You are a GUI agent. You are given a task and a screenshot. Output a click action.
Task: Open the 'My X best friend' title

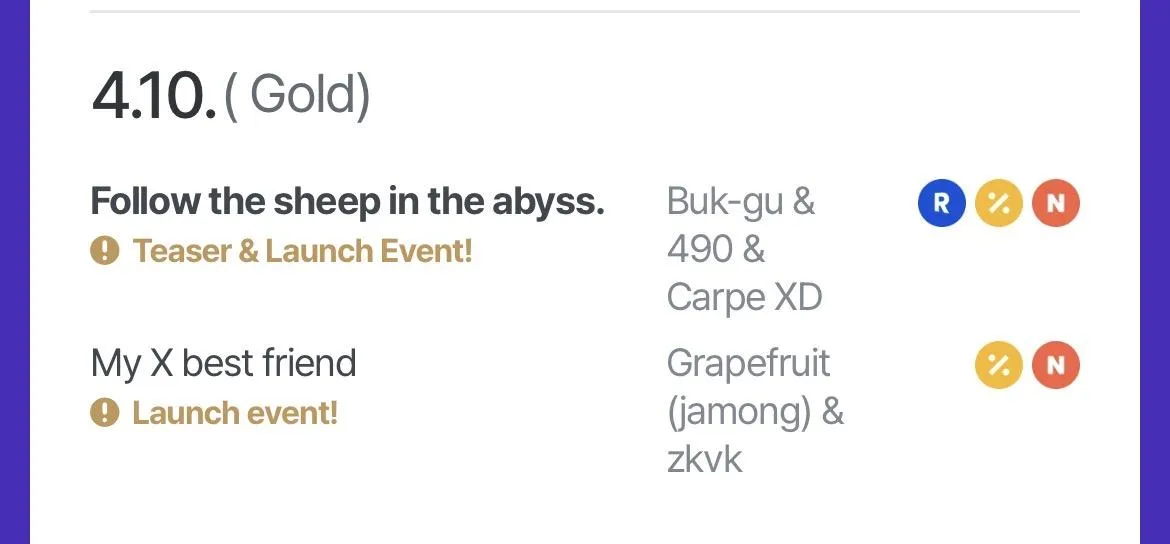tap(223, 363)
